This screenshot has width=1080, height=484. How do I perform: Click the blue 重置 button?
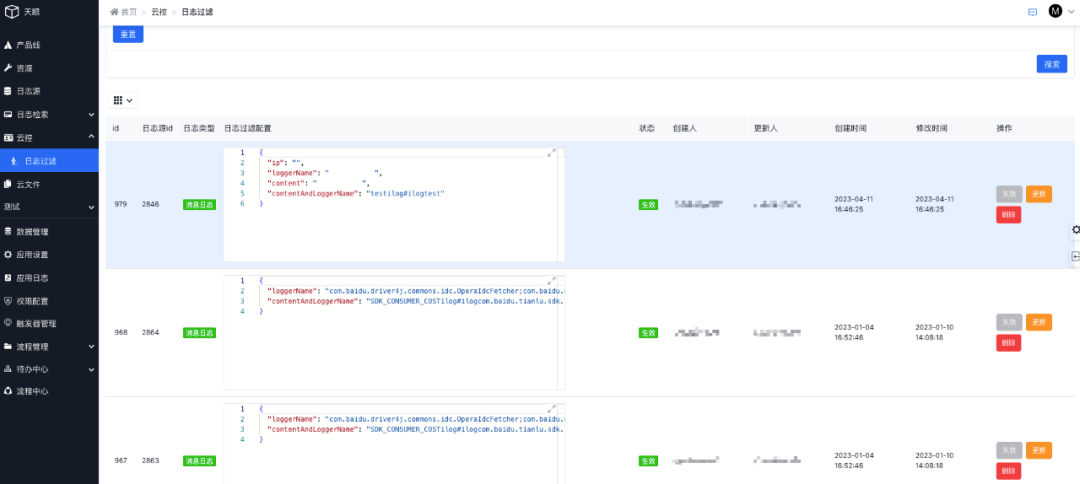(128, 34)
